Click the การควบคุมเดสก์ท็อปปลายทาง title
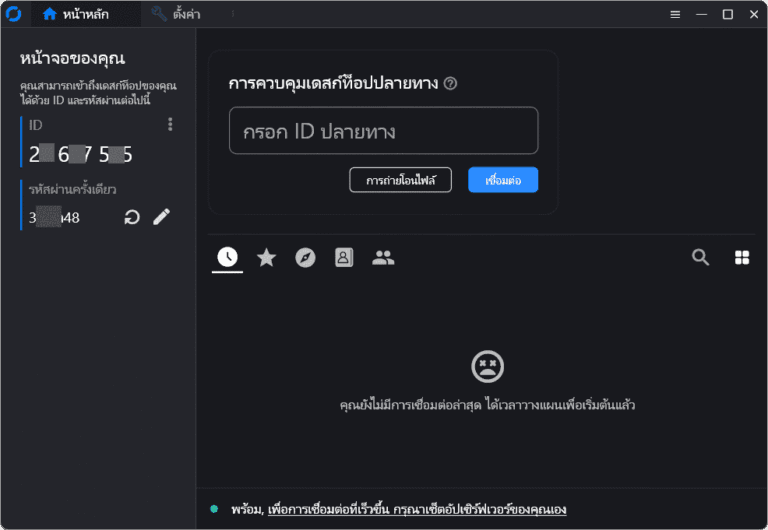768x530 pixels. [x=333, y=84]
